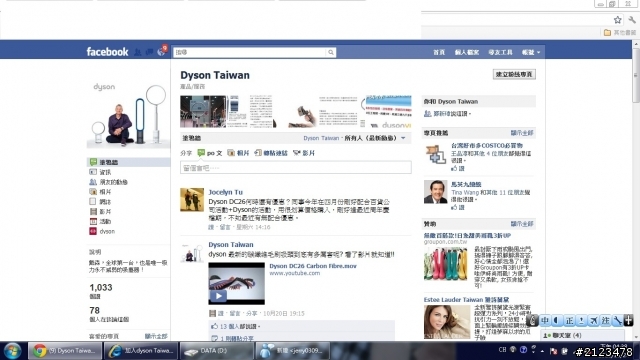Open the recommended page with man's portrait photo

click(435, 192)
